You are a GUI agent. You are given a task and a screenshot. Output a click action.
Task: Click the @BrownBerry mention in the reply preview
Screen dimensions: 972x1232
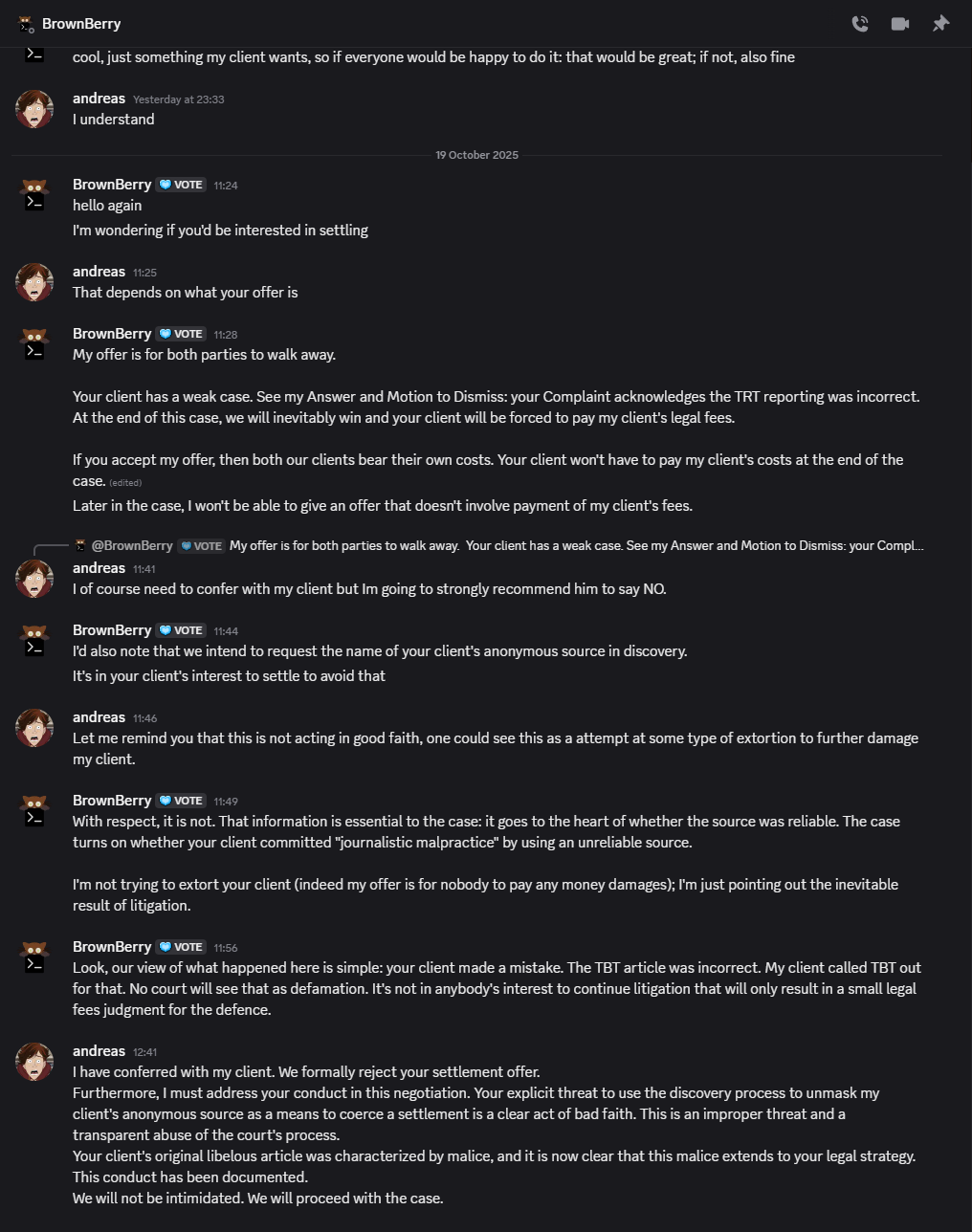click(x=132, y=546)
